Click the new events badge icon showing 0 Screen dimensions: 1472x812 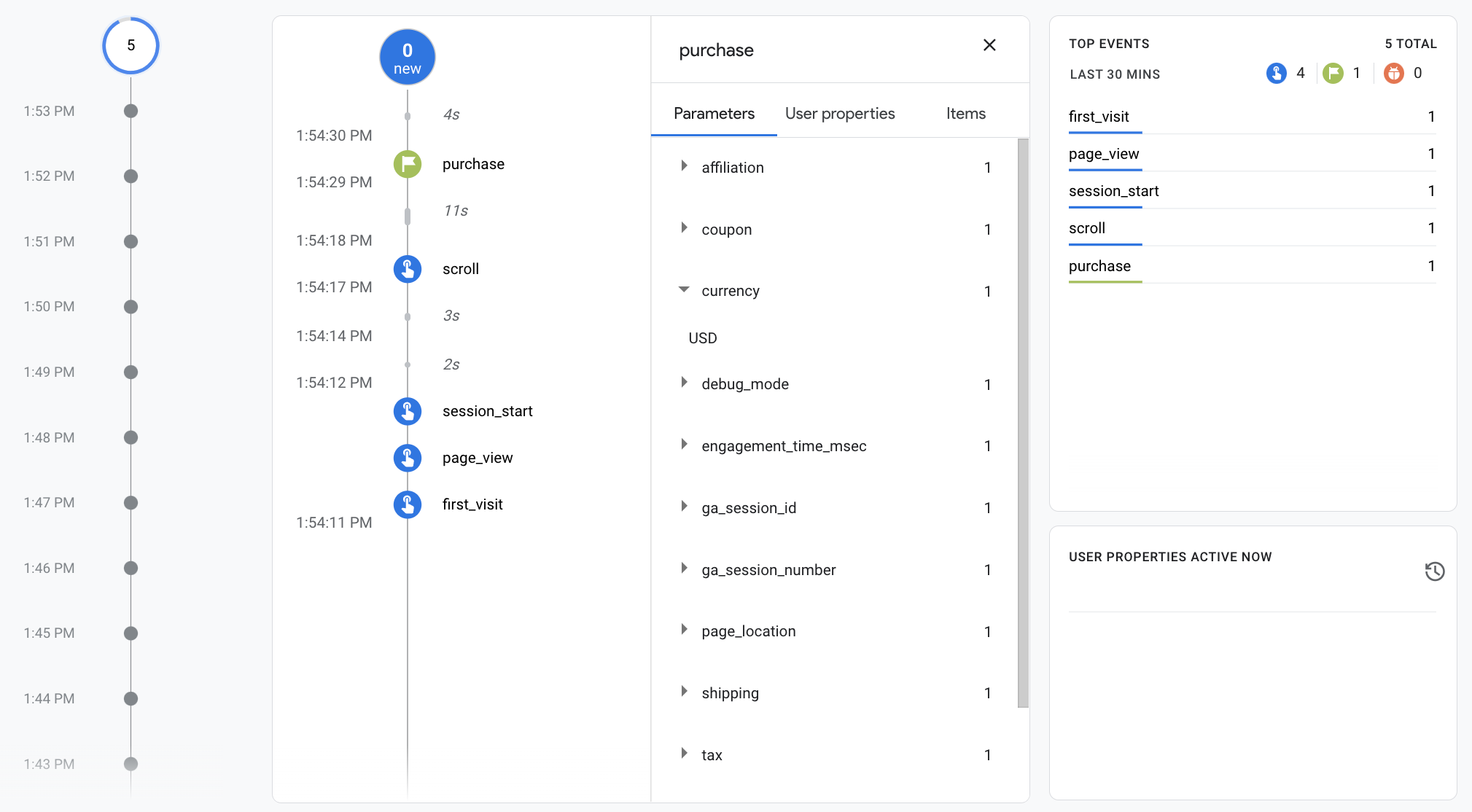click(x=408, y=56)
